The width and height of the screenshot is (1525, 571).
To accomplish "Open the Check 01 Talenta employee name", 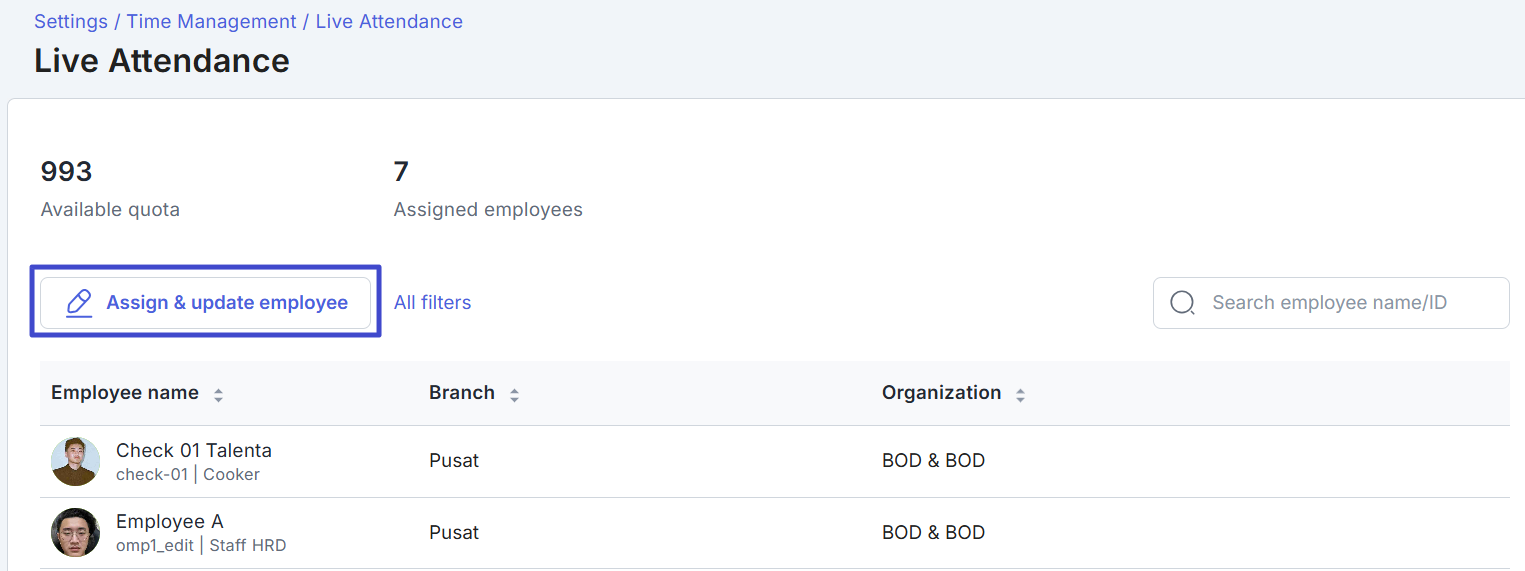I will click(x=194, y=450).
